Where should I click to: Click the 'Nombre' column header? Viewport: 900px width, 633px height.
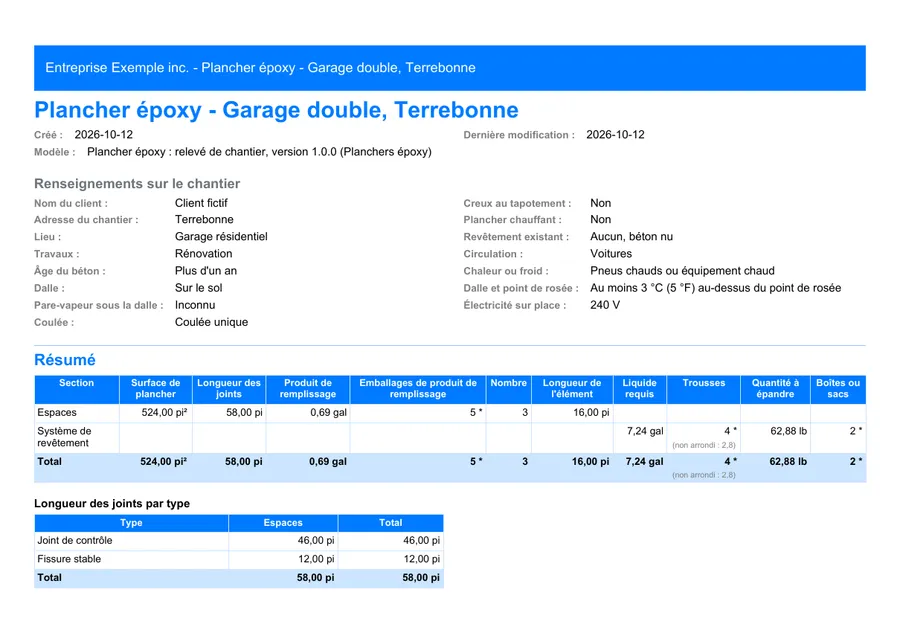coord(509,389)
